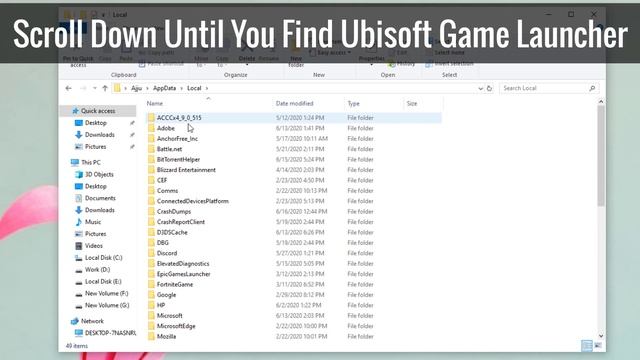Click the Mozilla folder name
640x360 pixels.
166,336
